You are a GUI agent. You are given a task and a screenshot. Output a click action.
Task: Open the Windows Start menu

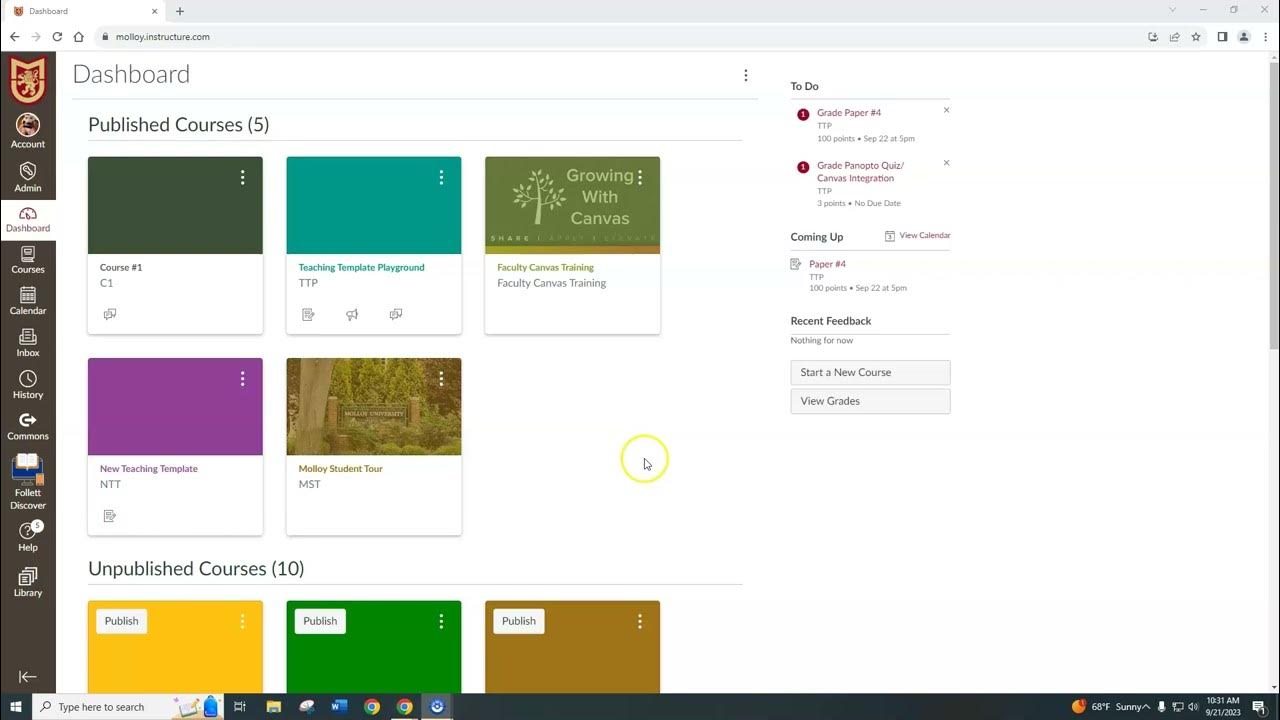pos(16,706)
